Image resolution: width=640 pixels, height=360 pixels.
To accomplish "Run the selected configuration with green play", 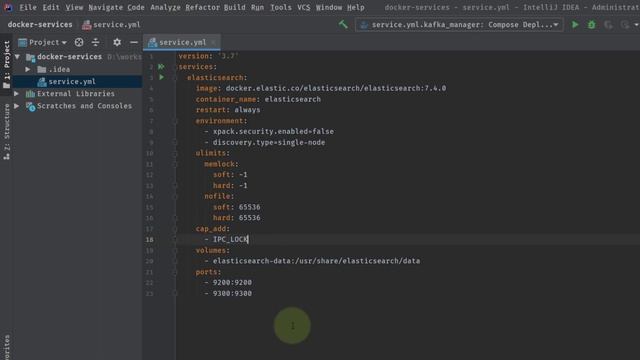I will click(575, 24).
